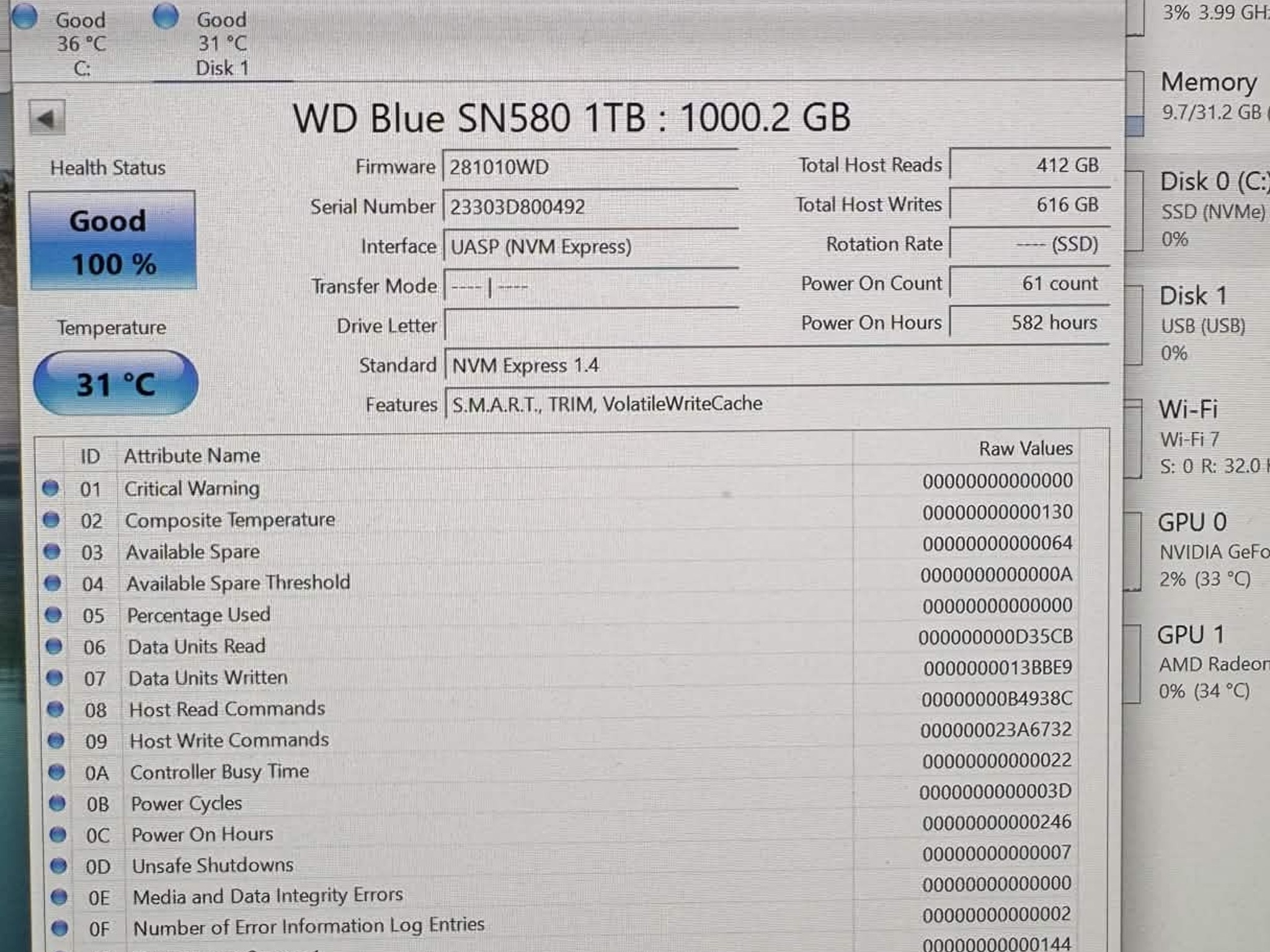1270x952 pixels.
Task: Click the Power On Count value 61 count
Action: point(1029,283)
